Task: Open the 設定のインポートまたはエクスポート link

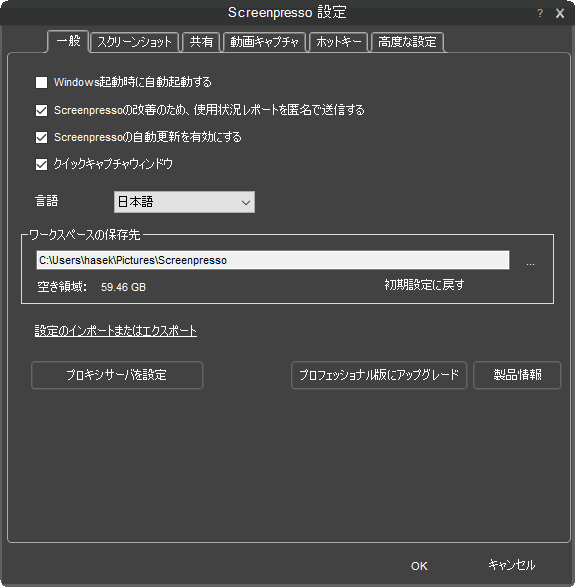Action: (x=116, y=331)
